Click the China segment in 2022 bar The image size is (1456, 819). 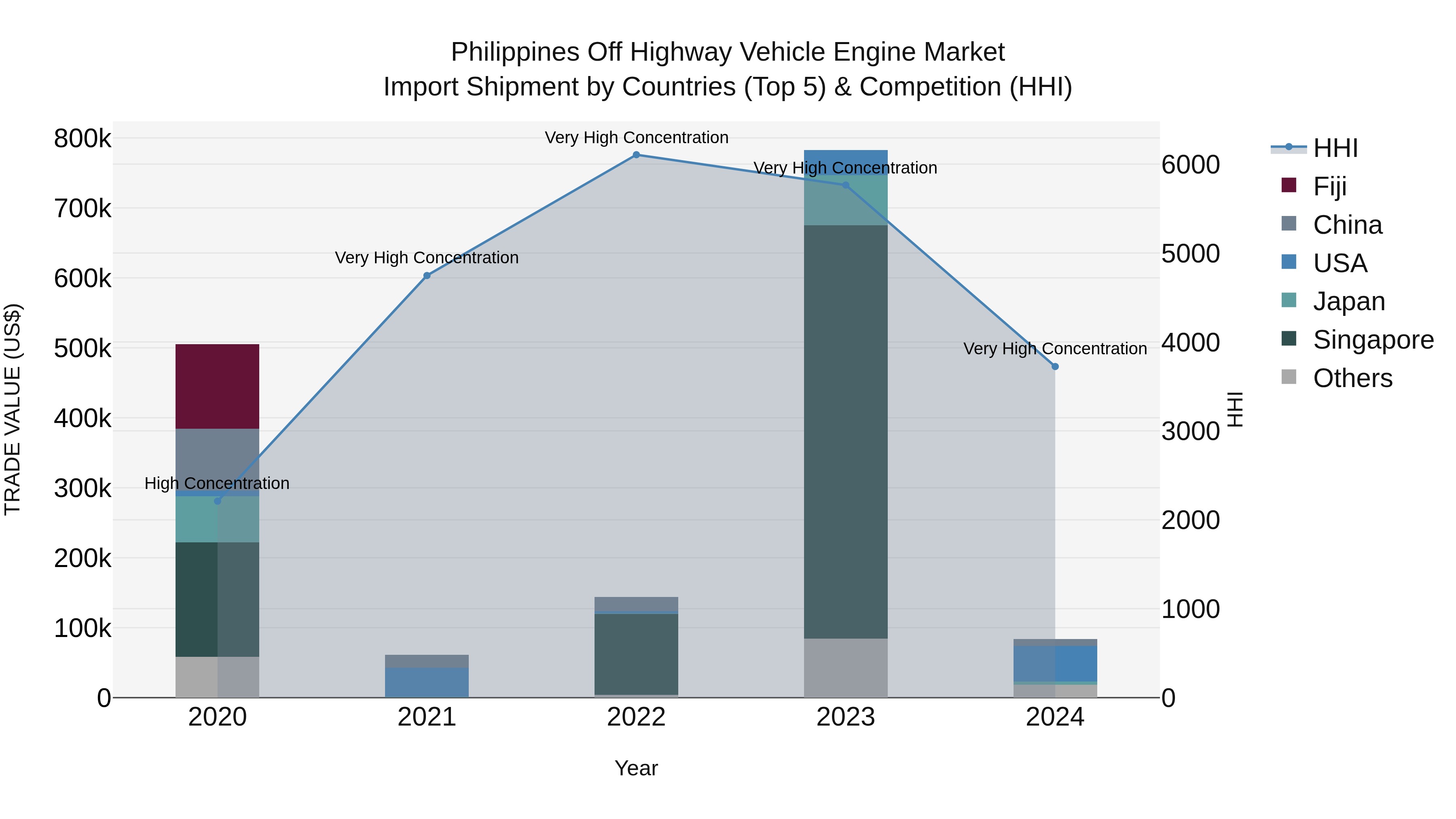[637, 604]
